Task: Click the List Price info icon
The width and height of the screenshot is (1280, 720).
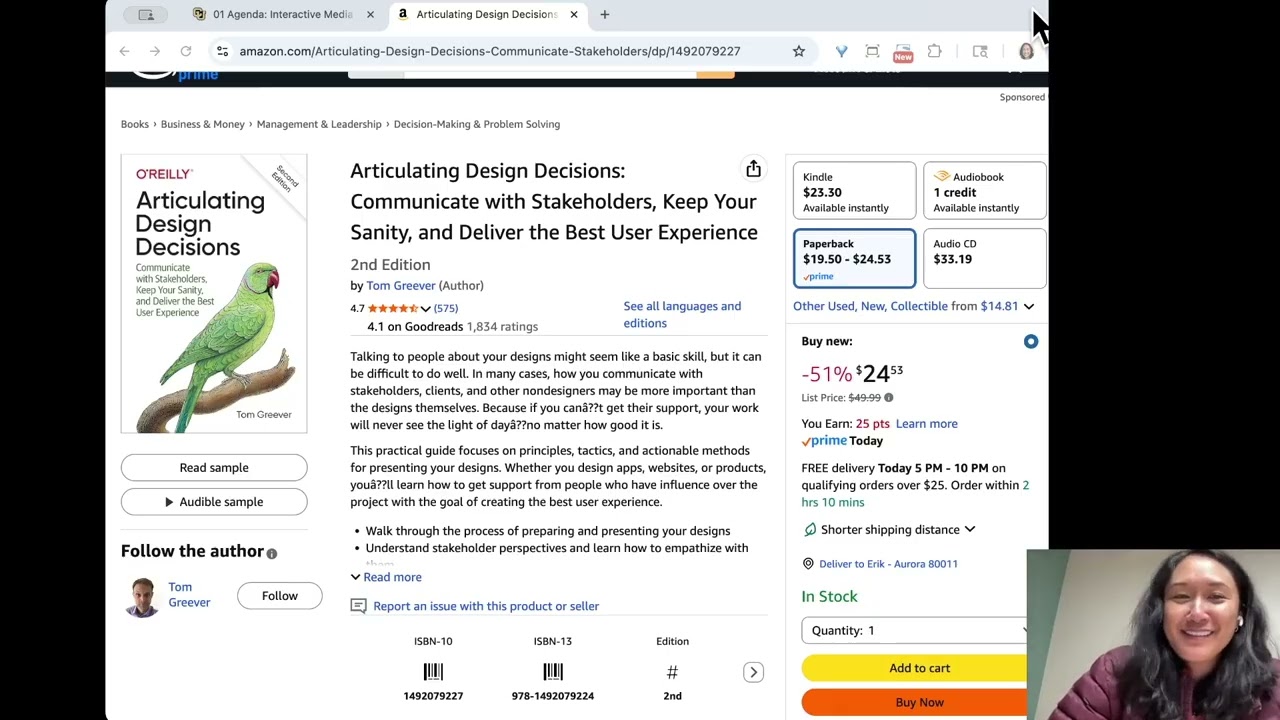Action: click(x=888, y=398)
